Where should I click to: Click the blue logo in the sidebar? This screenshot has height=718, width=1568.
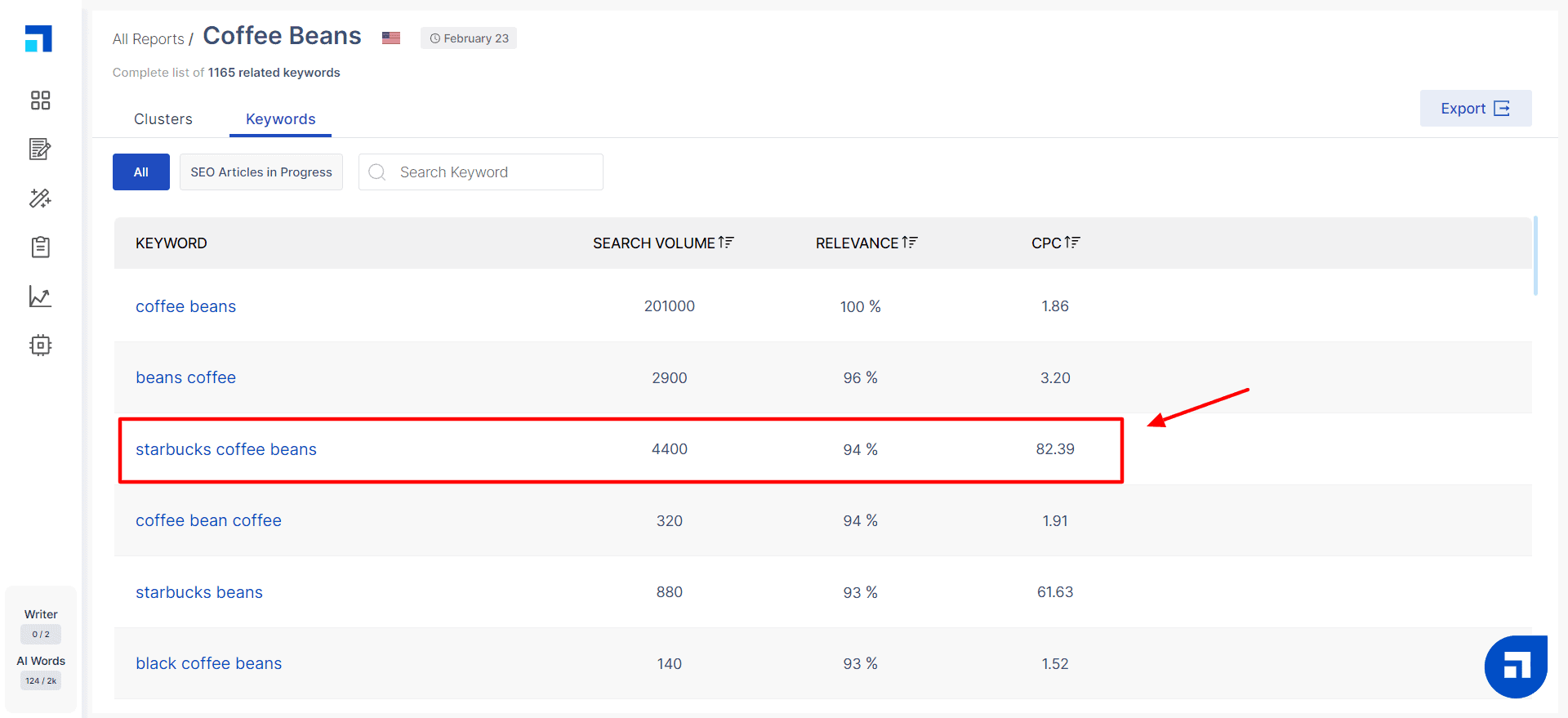point(38,38)
